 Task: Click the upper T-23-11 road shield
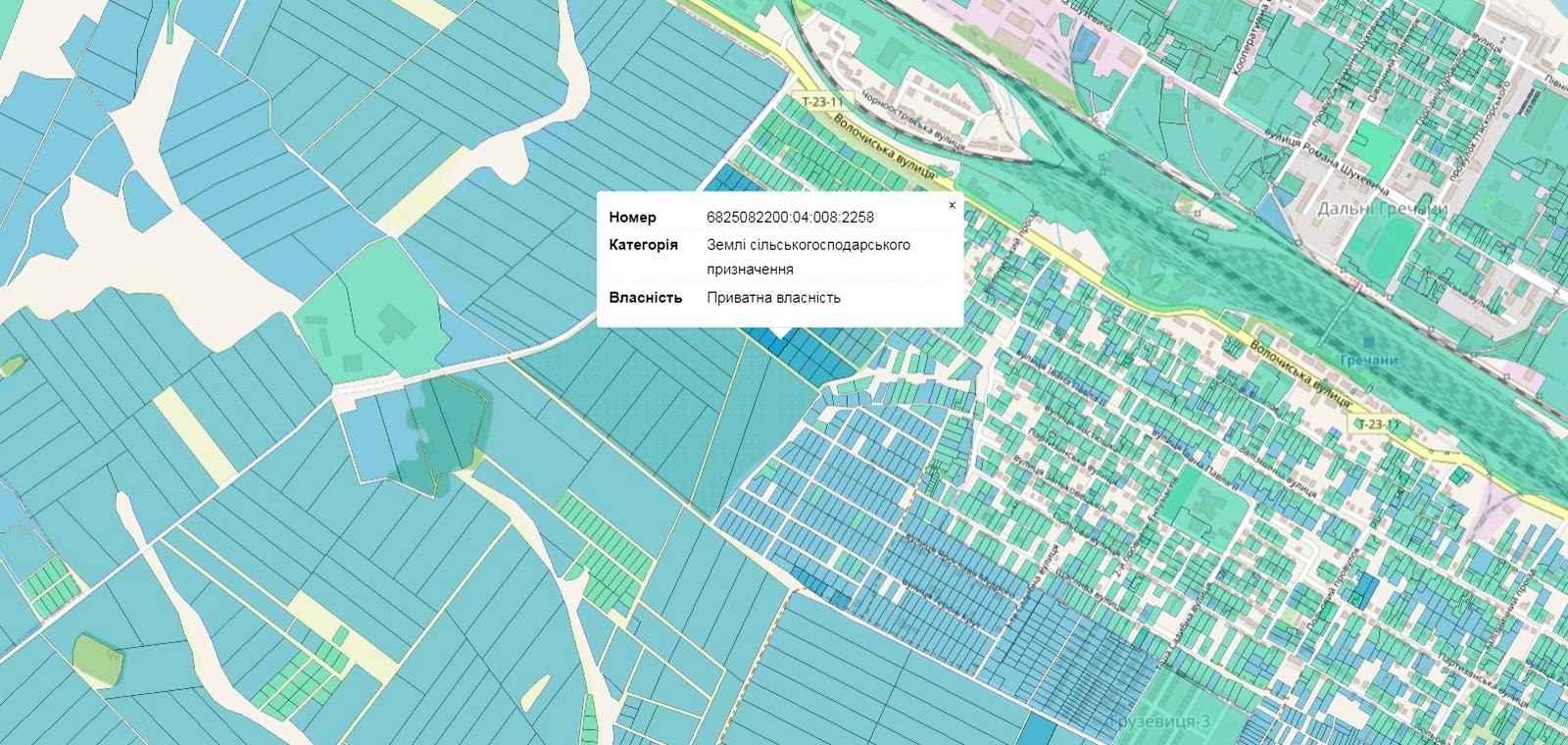click(x=821, y=101)
